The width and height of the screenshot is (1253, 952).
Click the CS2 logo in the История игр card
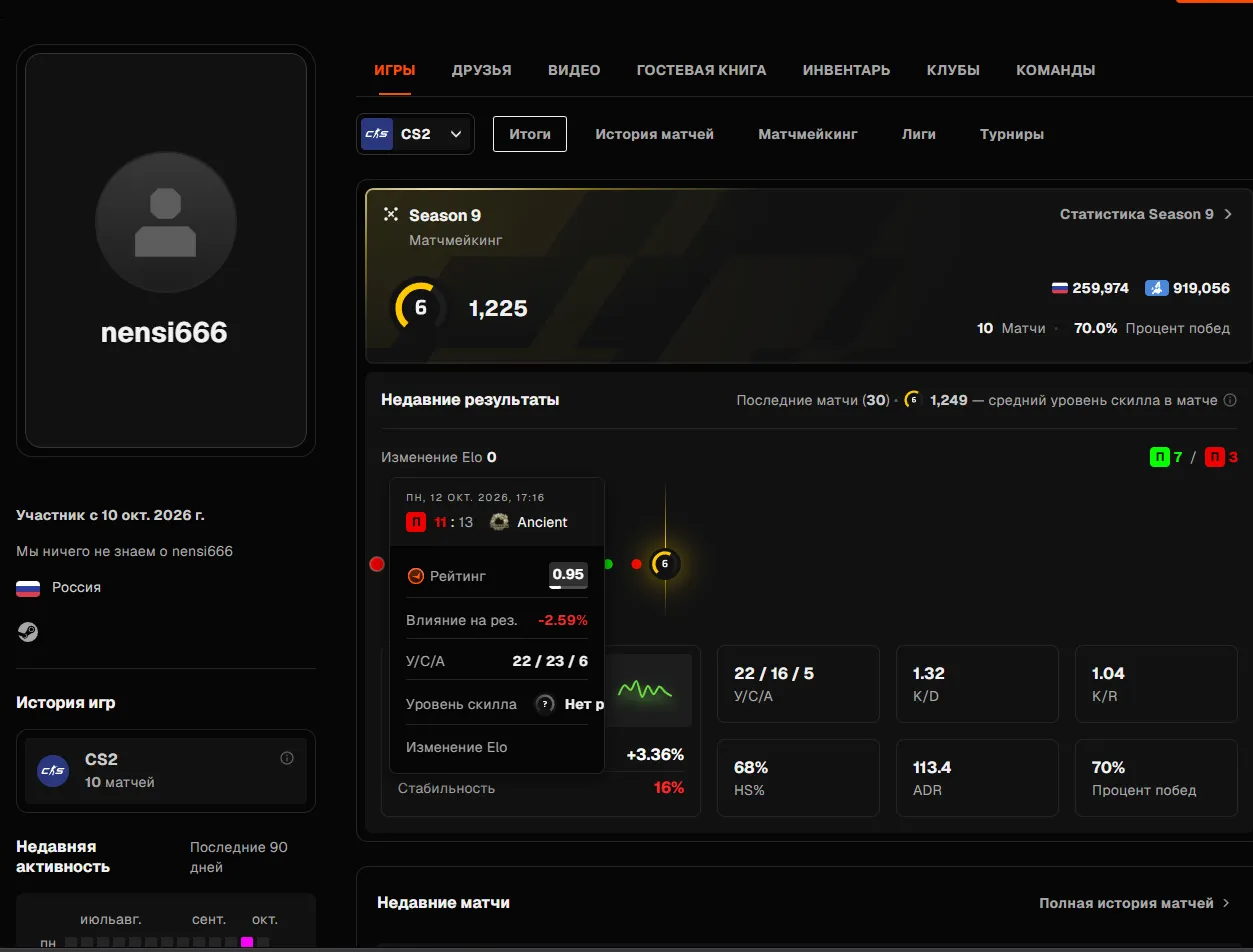[x=53, y=770]
